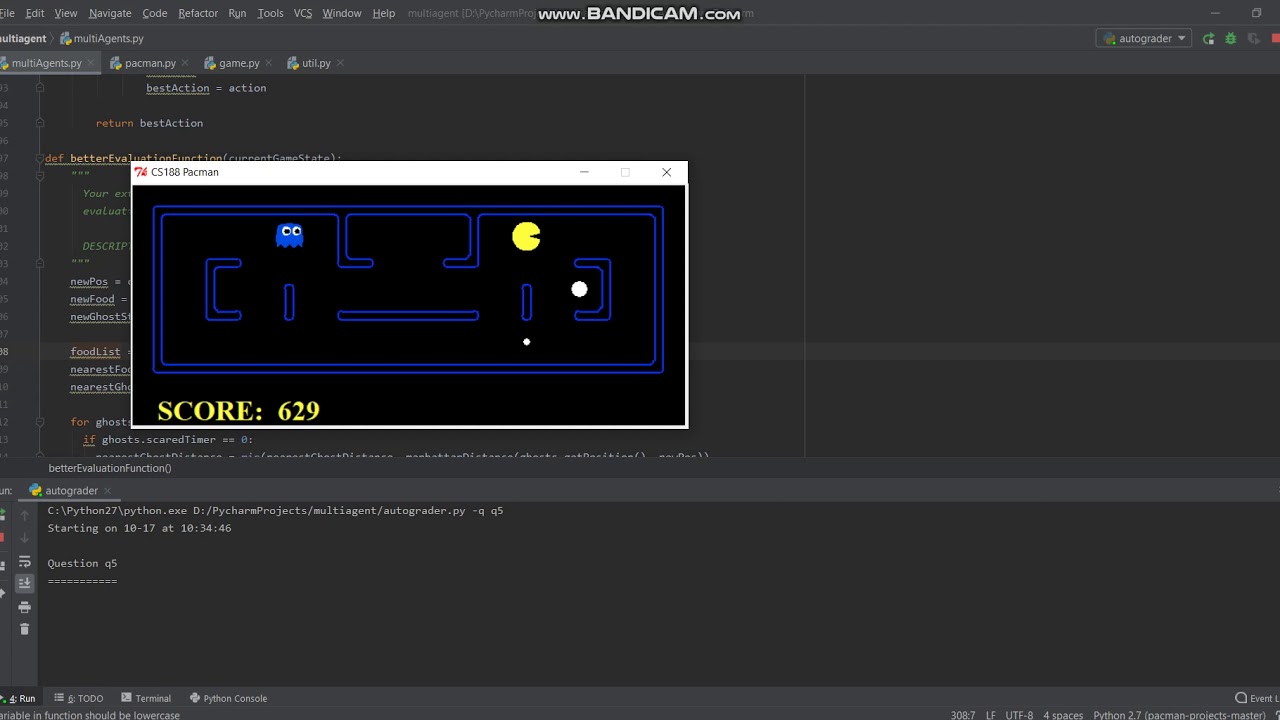The width and height of the screenshot is (1280, 720).
Task: Click the SCORE: 629 text in Pacman
Action: (x=238, y=411)
